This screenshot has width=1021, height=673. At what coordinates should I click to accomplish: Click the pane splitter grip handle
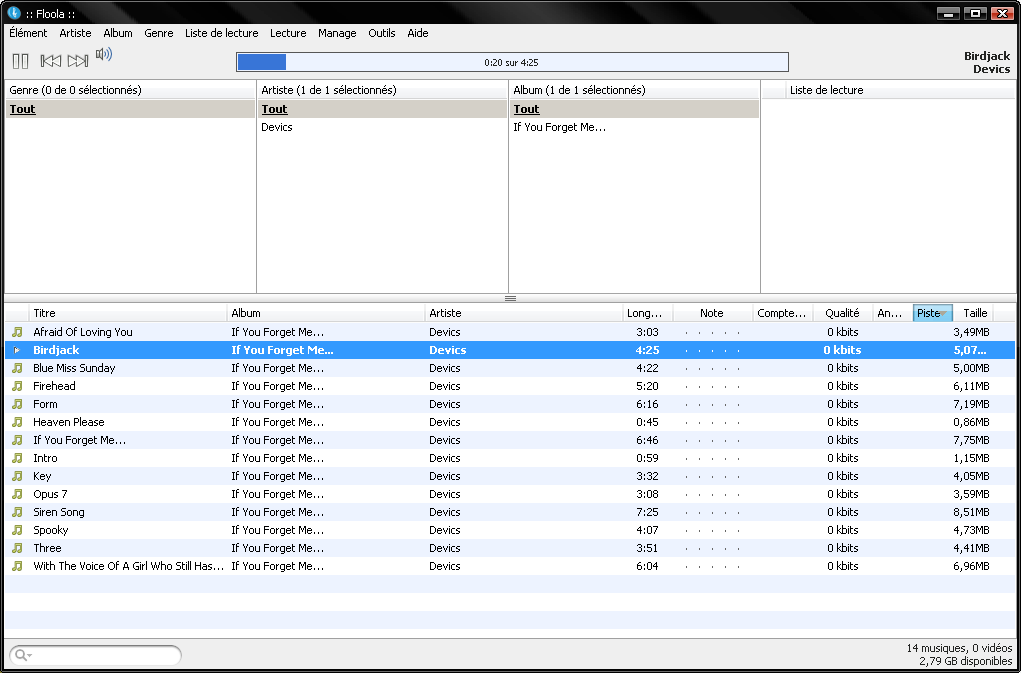point(510,298)
